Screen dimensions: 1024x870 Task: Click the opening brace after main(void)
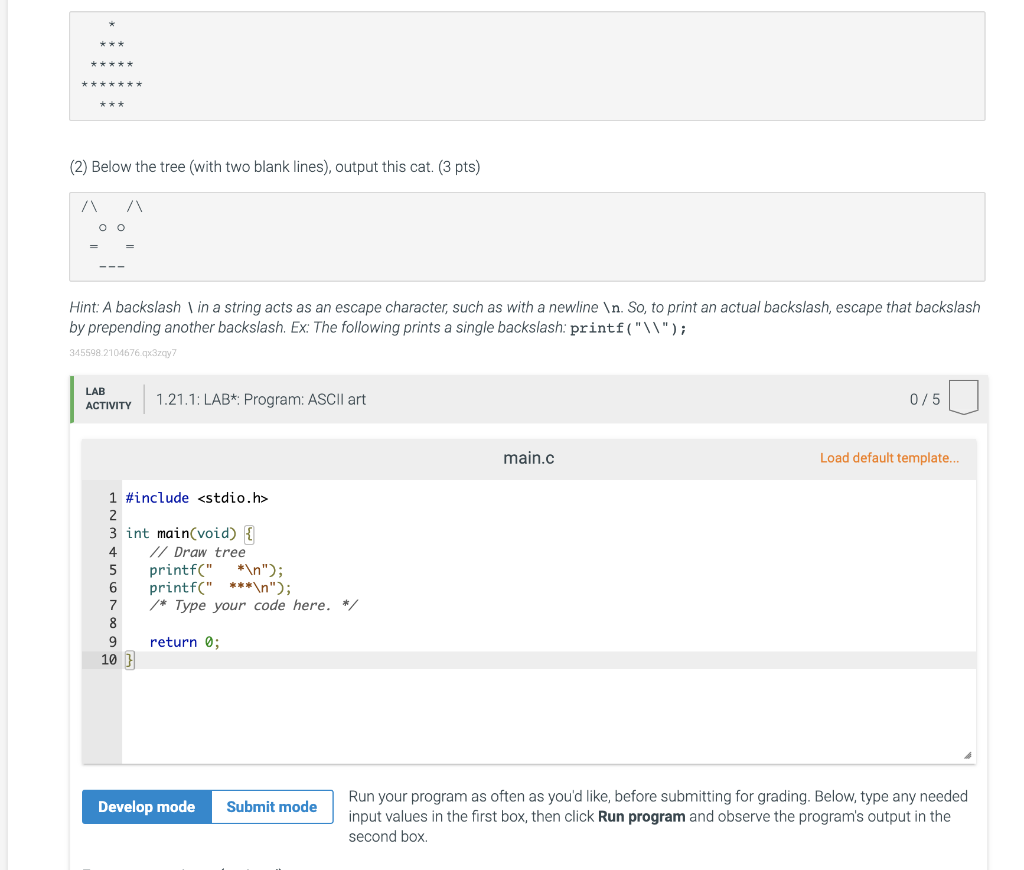pos(249,534)
